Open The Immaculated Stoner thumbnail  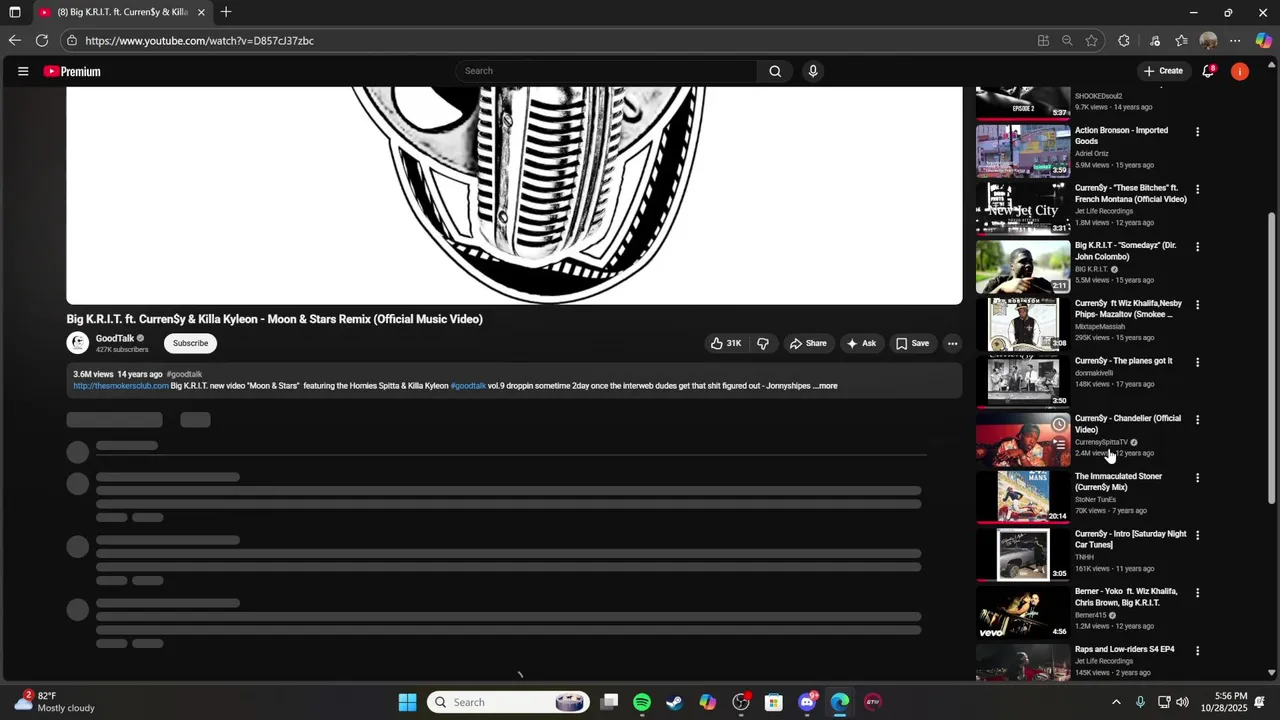coord(1023,497)
